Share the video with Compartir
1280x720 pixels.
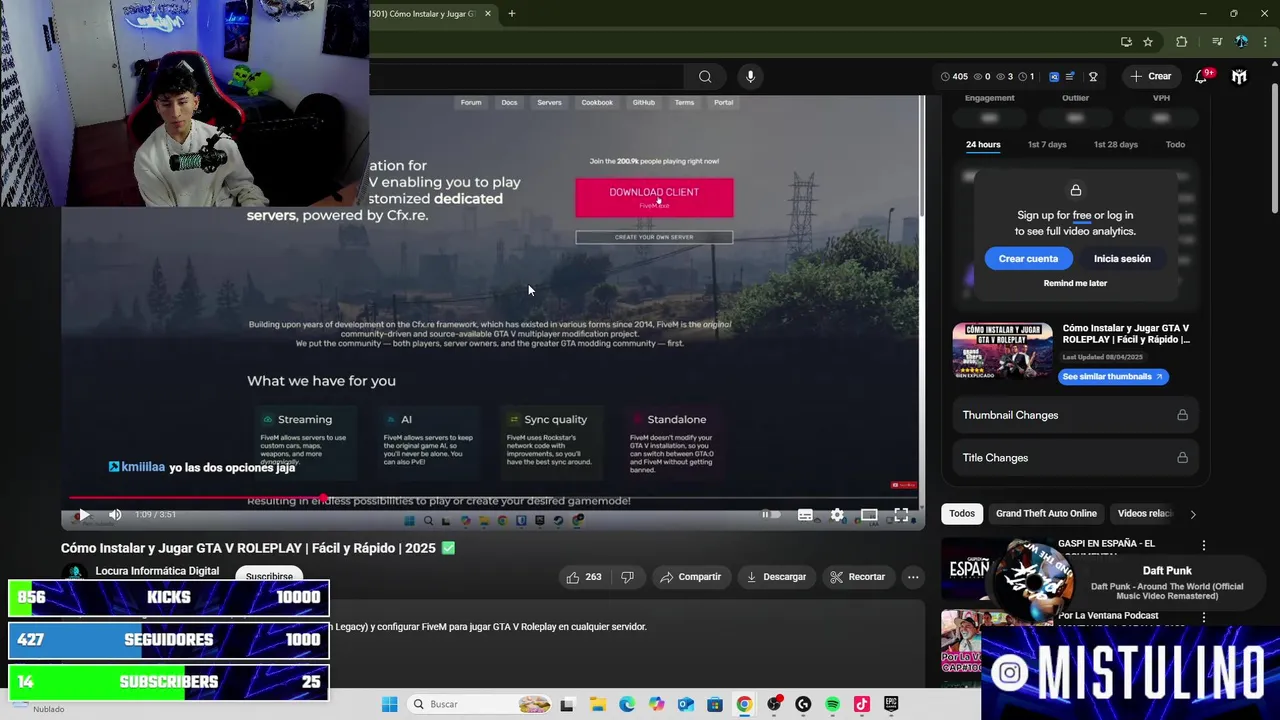[x=690, y=577]
